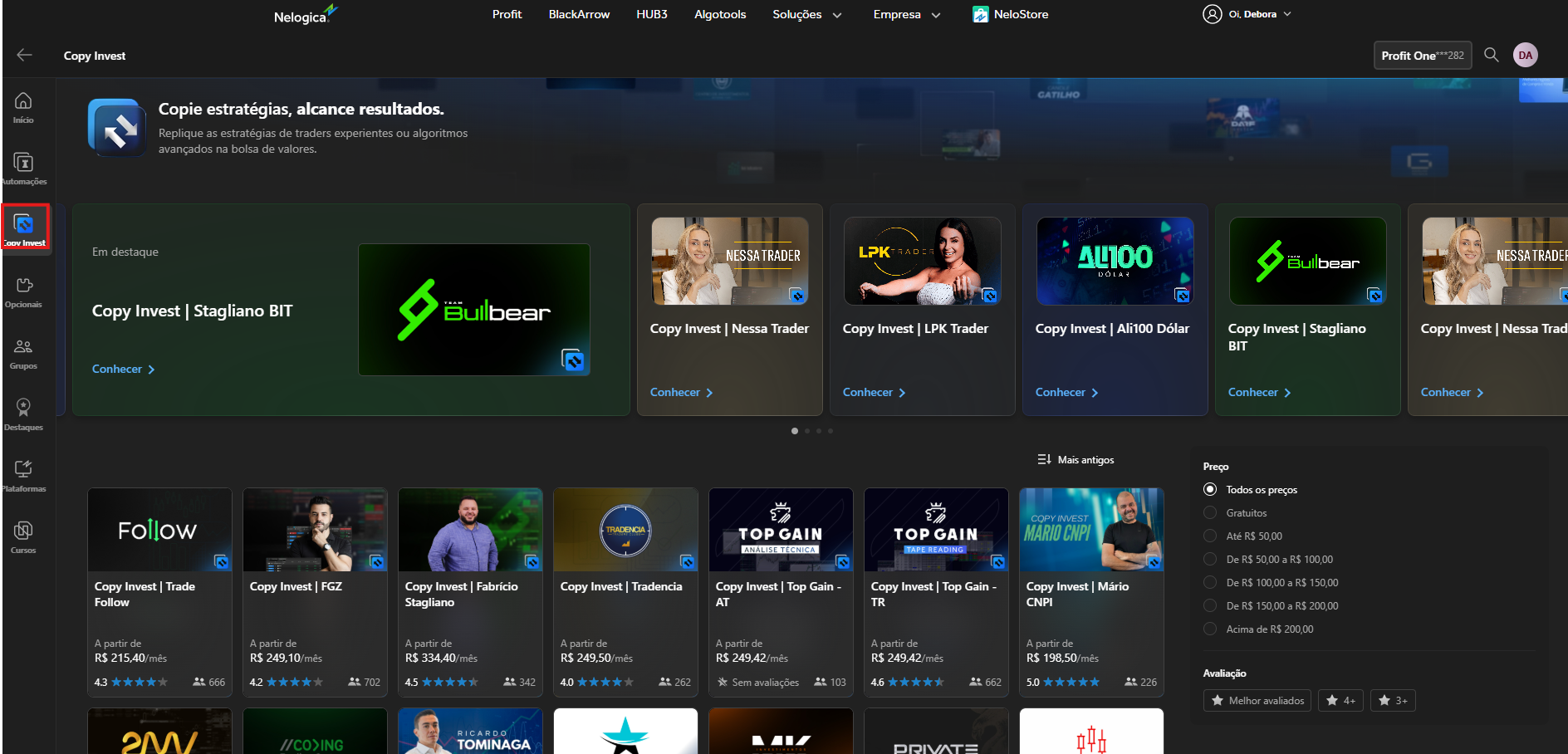Click copy badge icon on Bullbear featured image
The image size is (1568, 754).
pyautogui.click(x=573, y=360)
